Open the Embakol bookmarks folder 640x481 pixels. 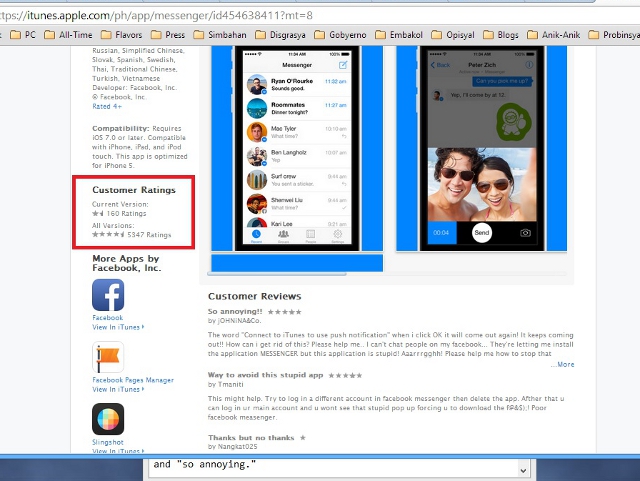click(399, 35)
